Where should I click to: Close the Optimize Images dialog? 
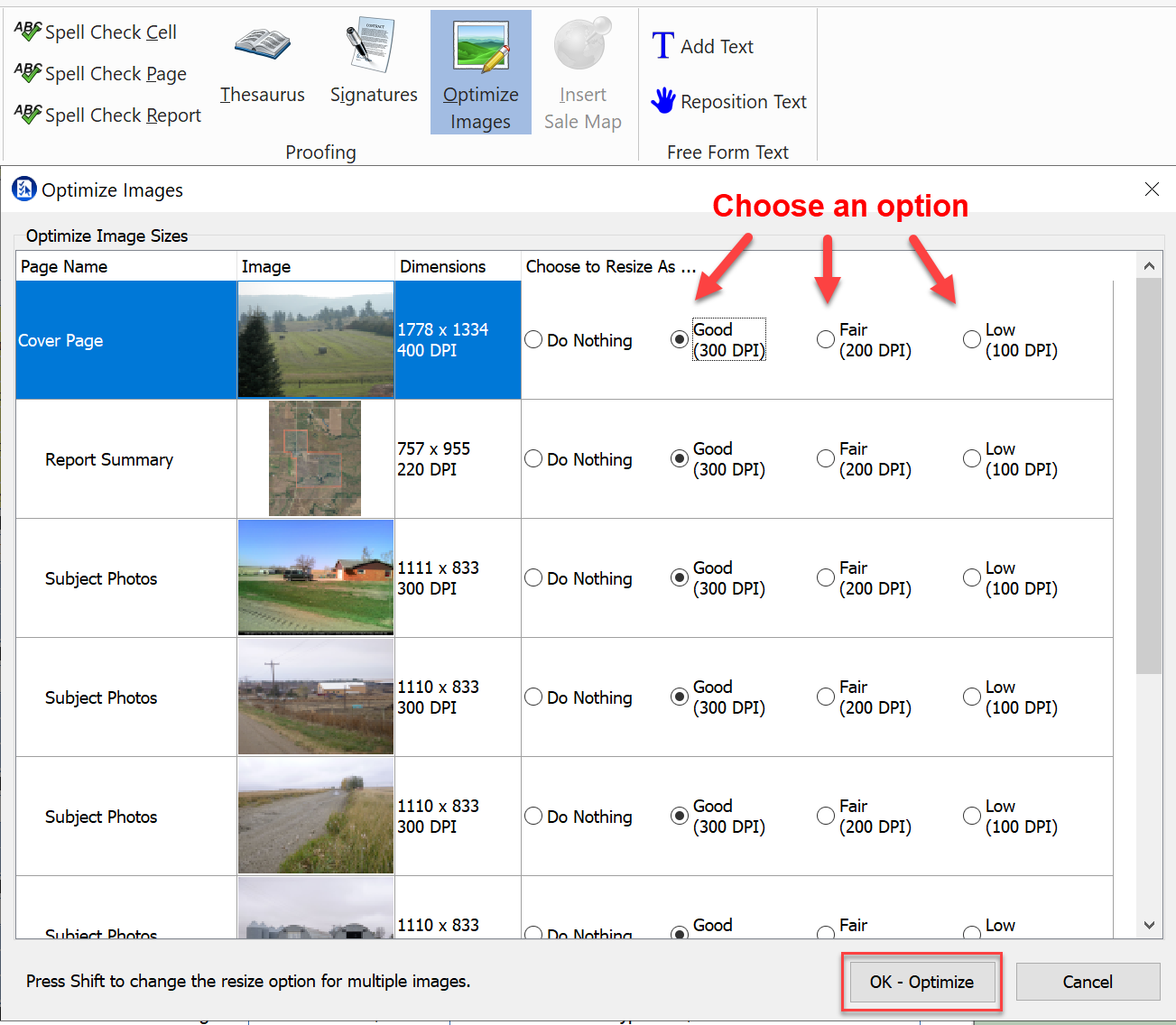click(1152, 189)
